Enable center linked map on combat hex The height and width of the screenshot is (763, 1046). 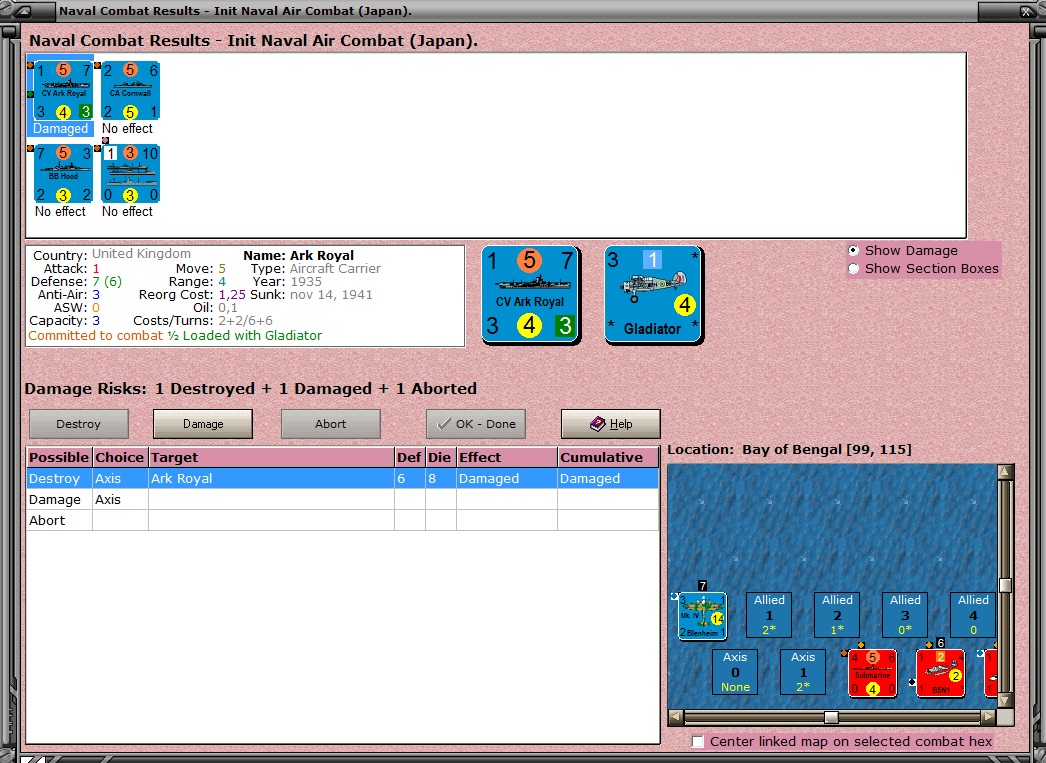(698, 742)
